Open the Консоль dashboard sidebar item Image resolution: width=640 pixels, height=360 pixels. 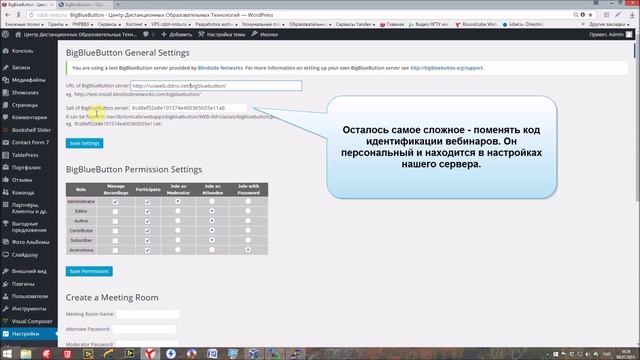tap(22, 51)
